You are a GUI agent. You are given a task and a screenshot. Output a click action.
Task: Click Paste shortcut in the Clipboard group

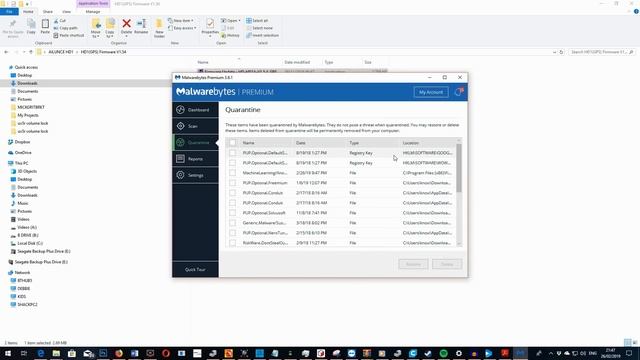[69, 36]
